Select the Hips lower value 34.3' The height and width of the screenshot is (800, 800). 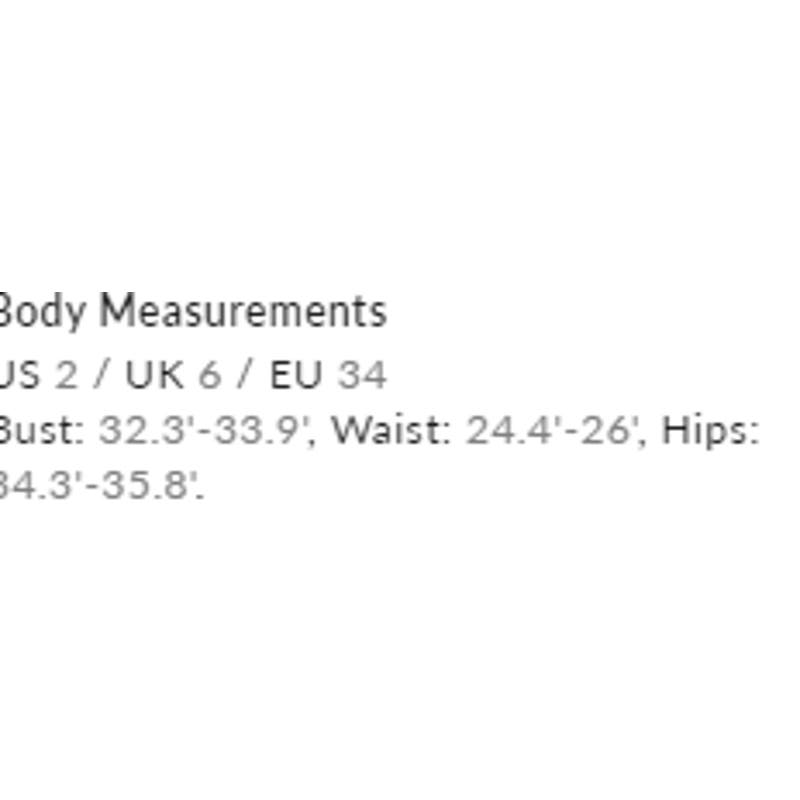coord(36,486)
